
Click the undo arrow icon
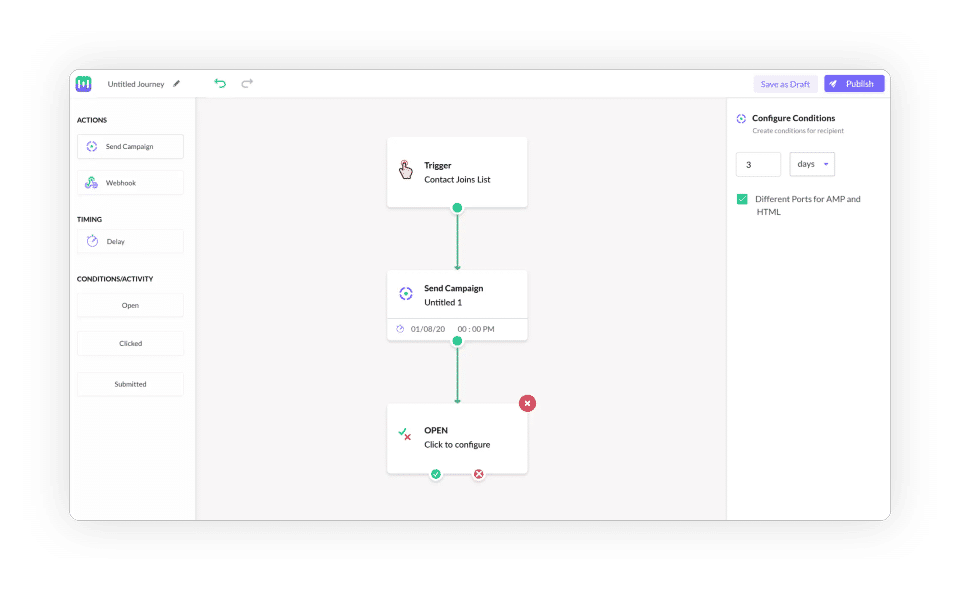click(220, 84)
